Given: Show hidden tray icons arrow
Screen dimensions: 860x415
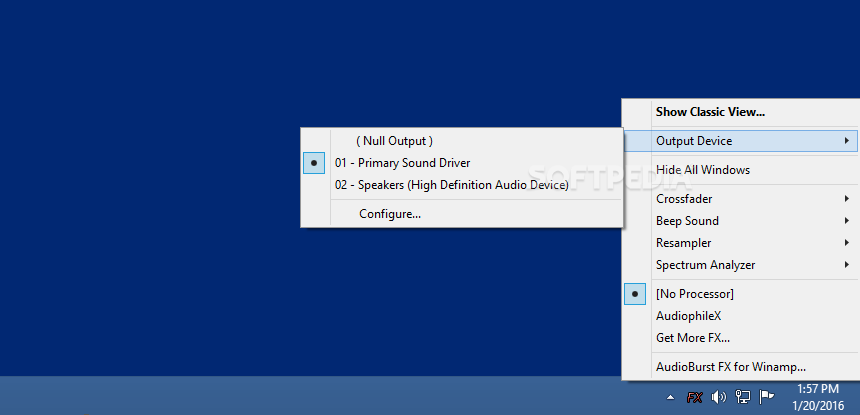Looking at the screenshot, I should pos(670,397).
